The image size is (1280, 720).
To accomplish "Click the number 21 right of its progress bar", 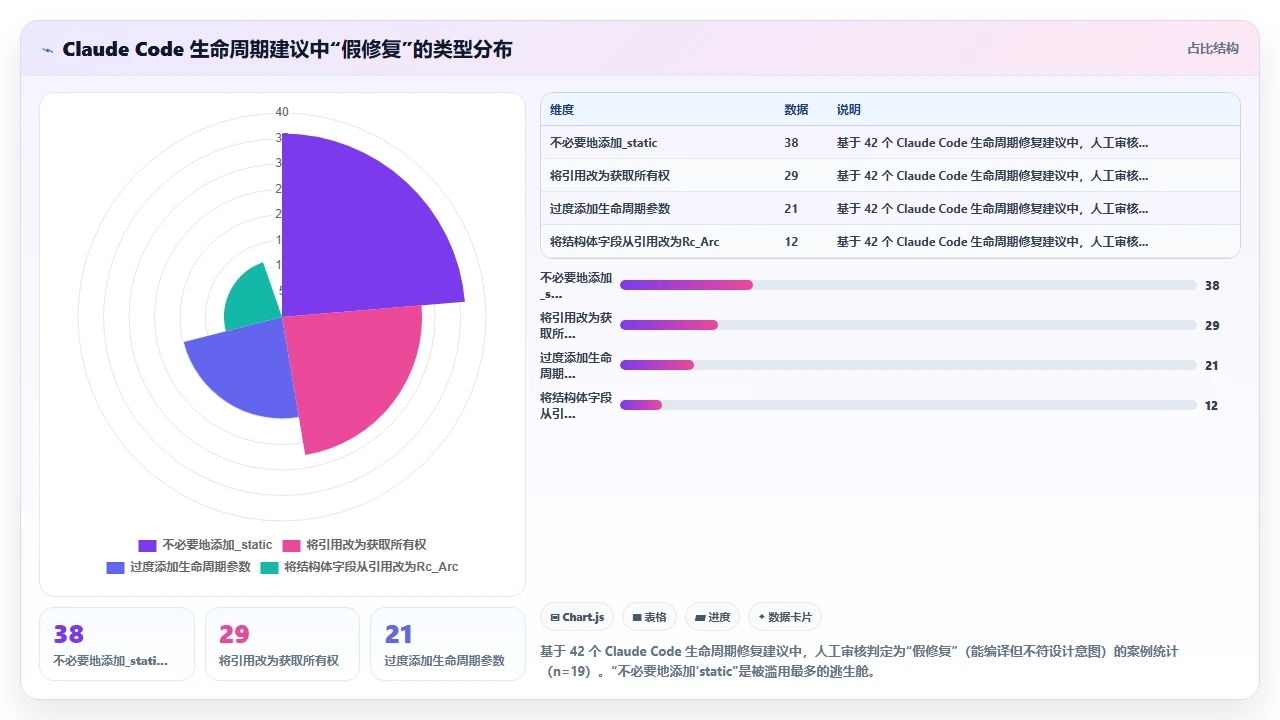I will [x=1212, y=365].
